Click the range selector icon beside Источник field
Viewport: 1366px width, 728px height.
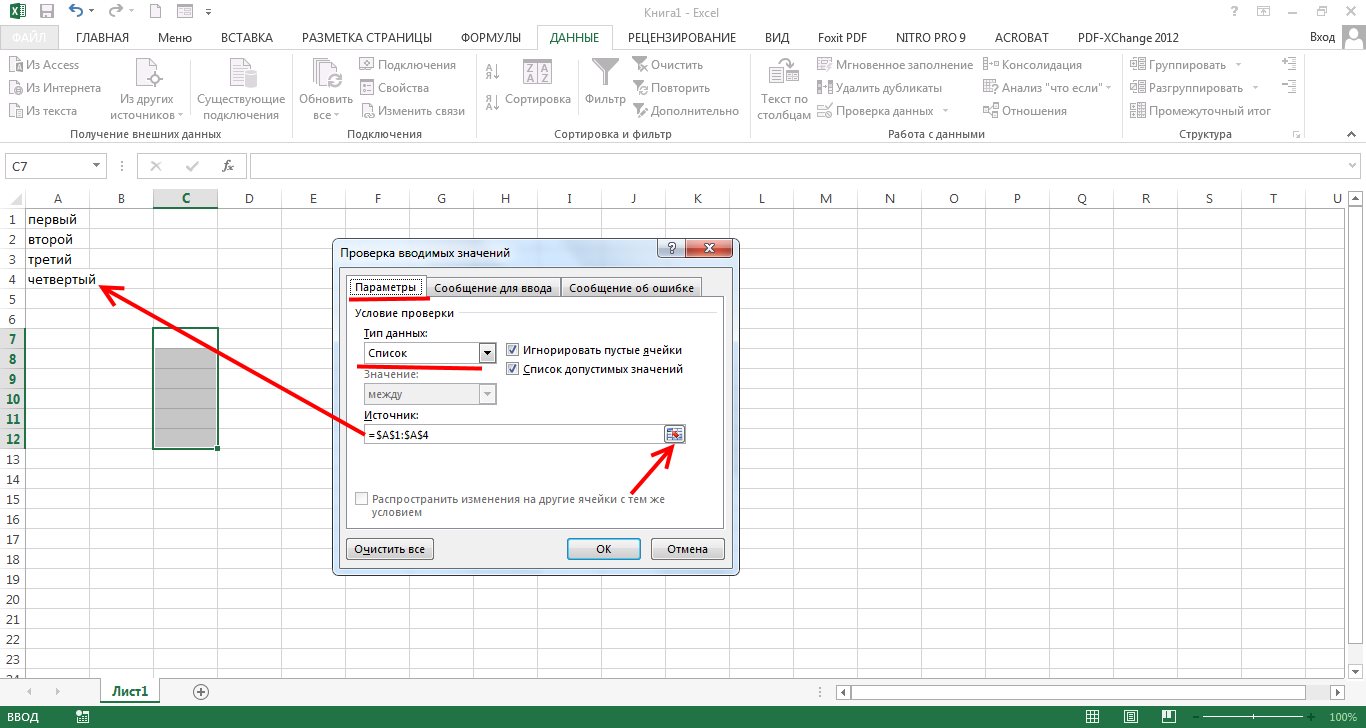point(675,434)
